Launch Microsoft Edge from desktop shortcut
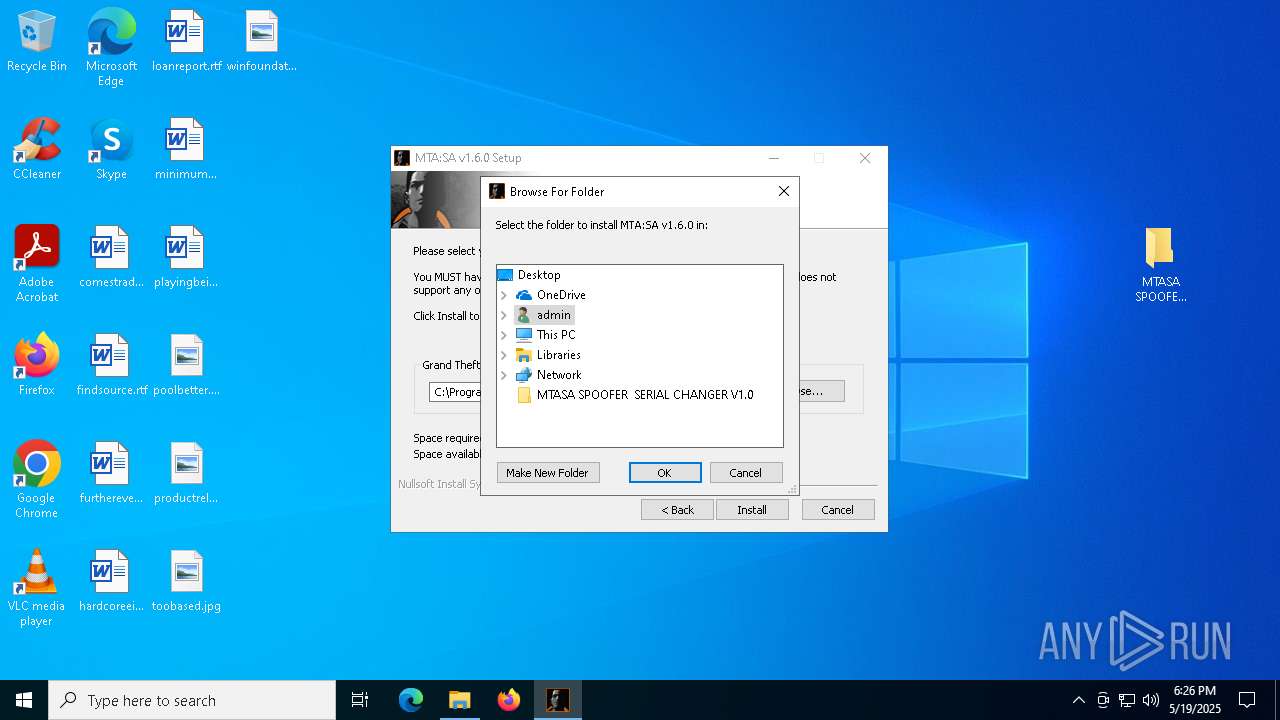1280x720 pixels. click(111, 47)
